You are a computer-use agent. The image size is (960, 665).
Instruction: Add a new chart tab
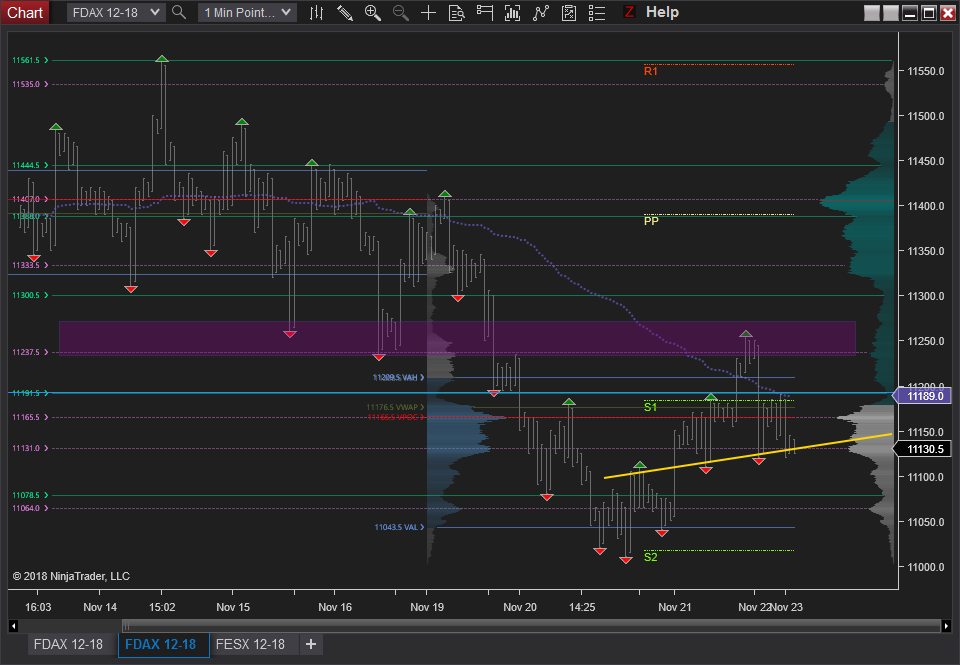311,644
